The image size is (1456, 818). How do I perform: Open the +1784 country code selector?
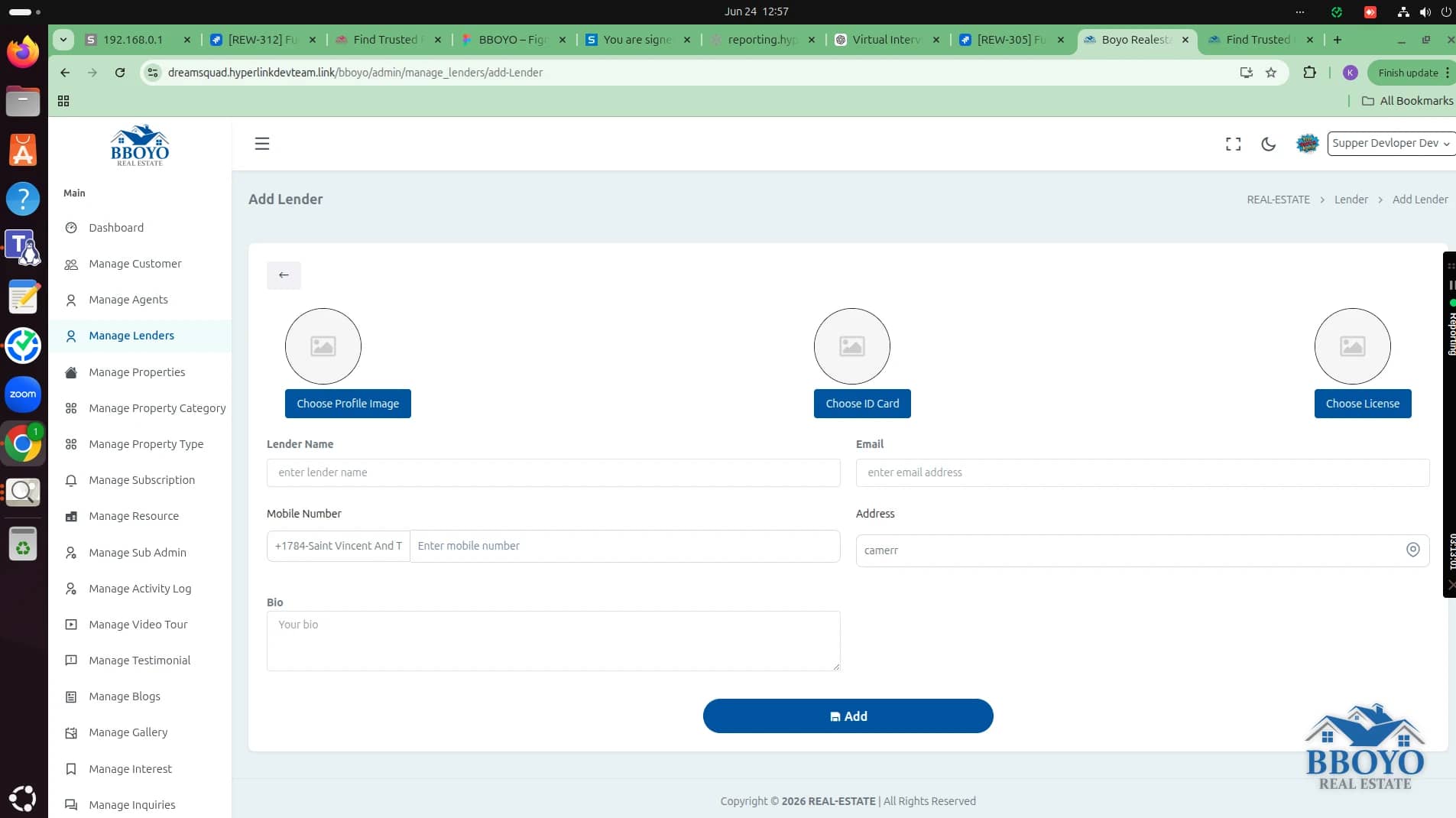(x=338, y=546)
